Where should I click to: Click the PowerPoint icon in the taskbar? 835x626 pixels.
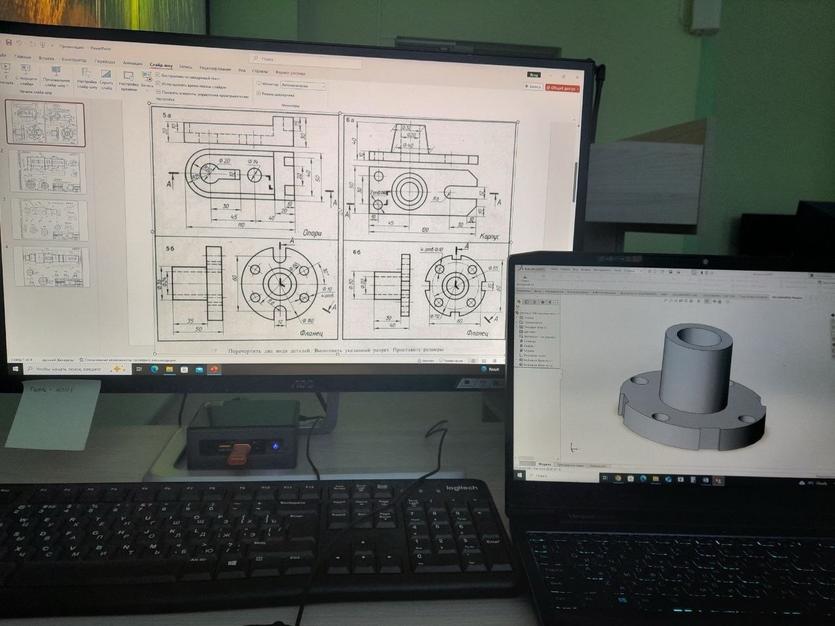(214, 369)
